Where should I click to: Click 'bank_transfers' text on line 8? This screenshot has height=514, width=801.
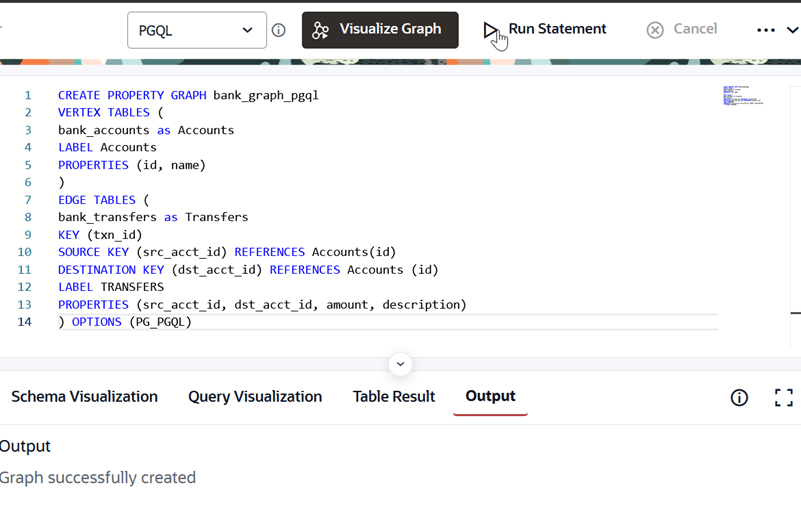point(107,217)
